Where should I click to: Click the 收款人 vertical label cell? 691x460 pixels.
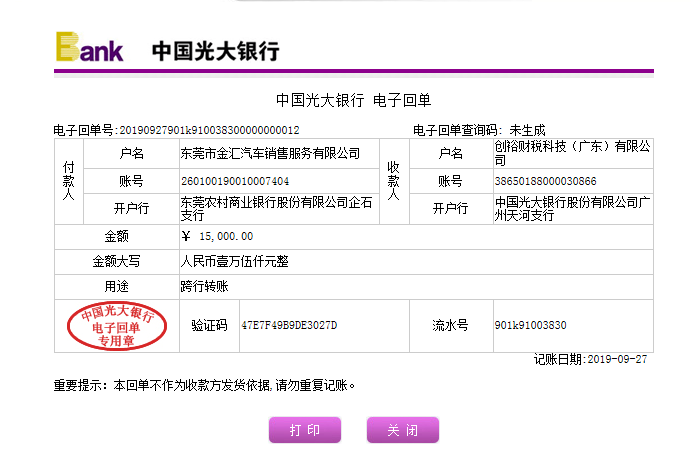pyautogui.click(x=394, y=182)
